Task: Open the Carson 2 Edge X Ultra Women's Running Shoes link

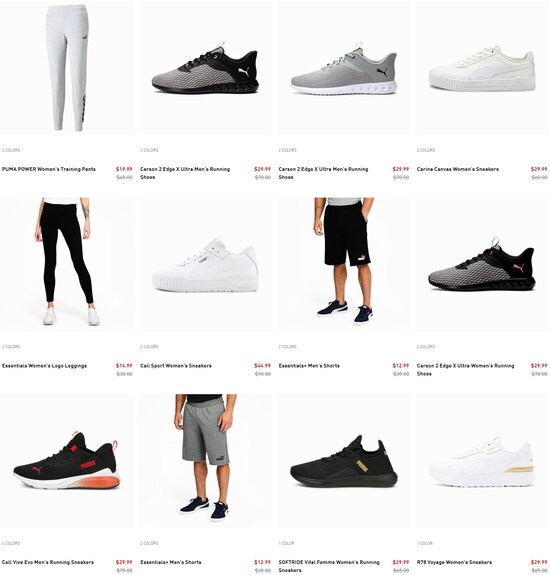Action: tap(465, 370)
